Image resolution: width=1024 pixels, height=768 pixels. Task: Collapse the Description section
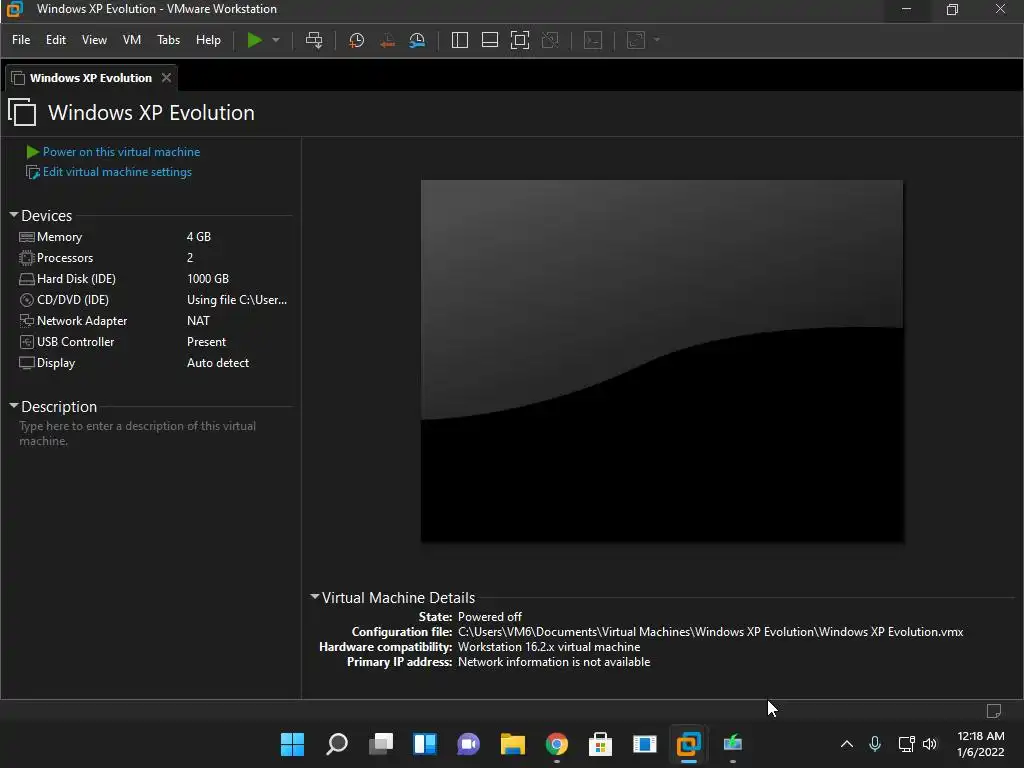14,406
